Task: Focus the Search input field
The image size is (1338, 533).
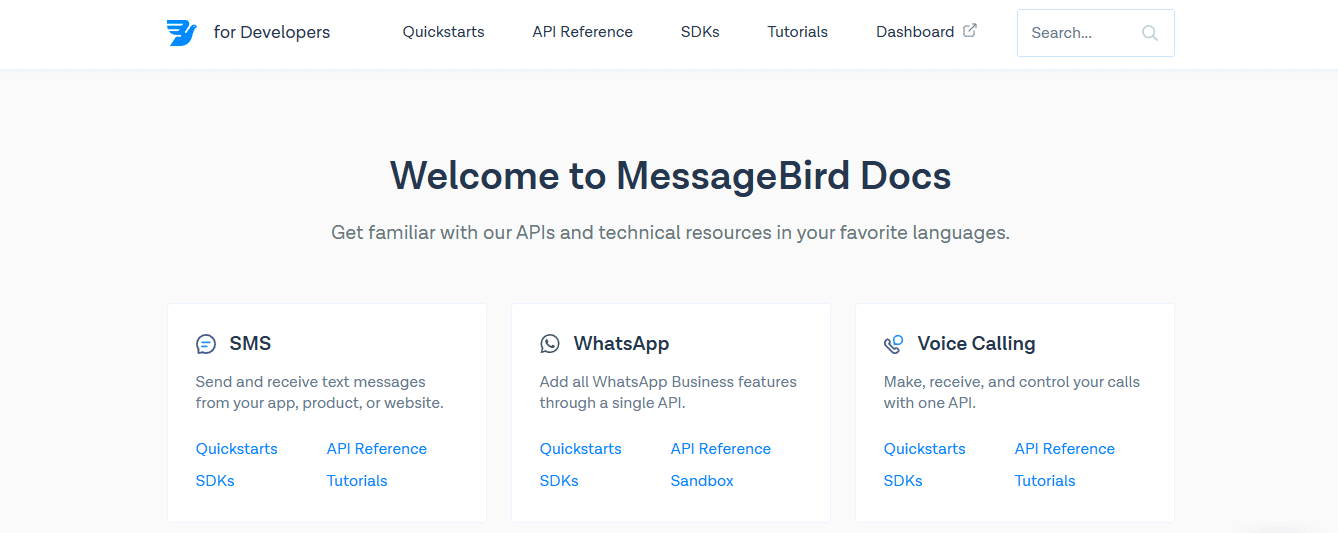Action: pyautogui.click(x=1095, y=33)
